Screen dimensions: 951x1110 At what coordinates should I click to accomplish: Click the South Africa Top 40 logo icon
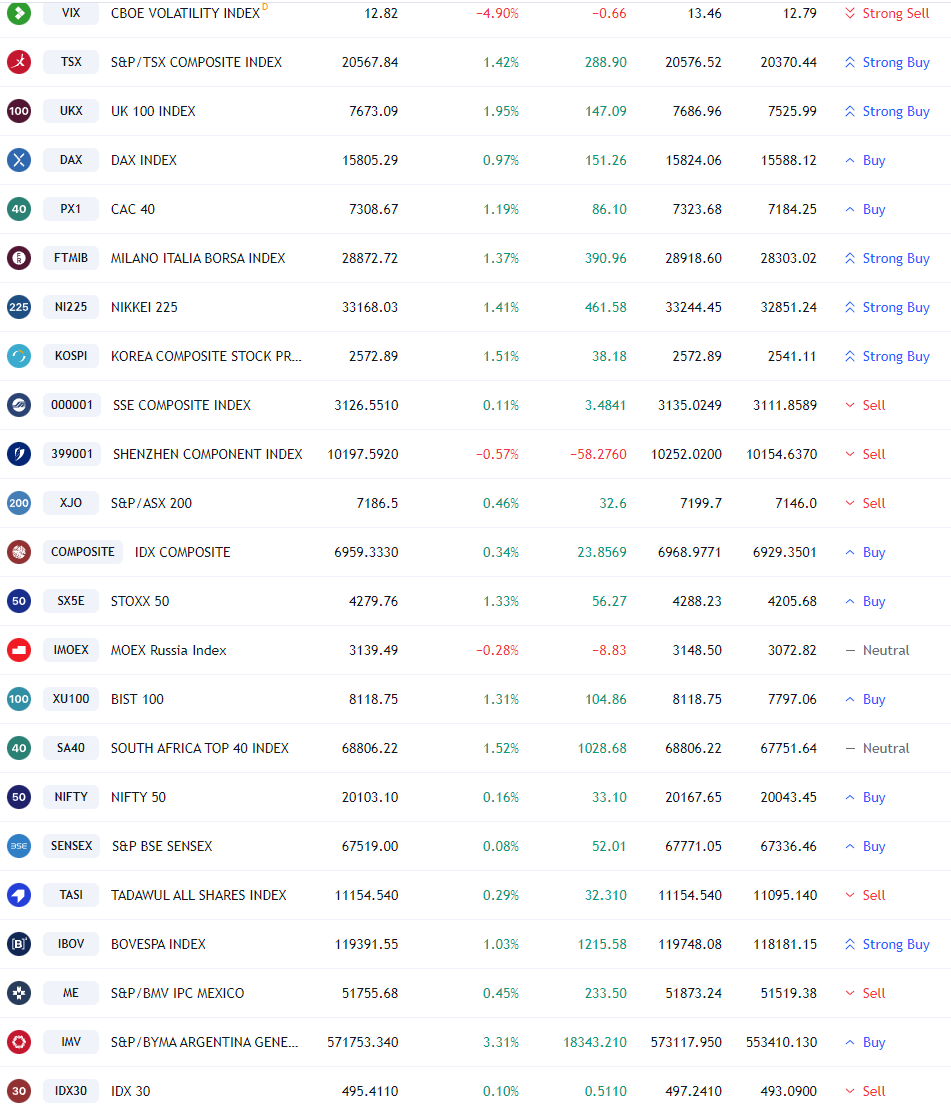(19, 748)
